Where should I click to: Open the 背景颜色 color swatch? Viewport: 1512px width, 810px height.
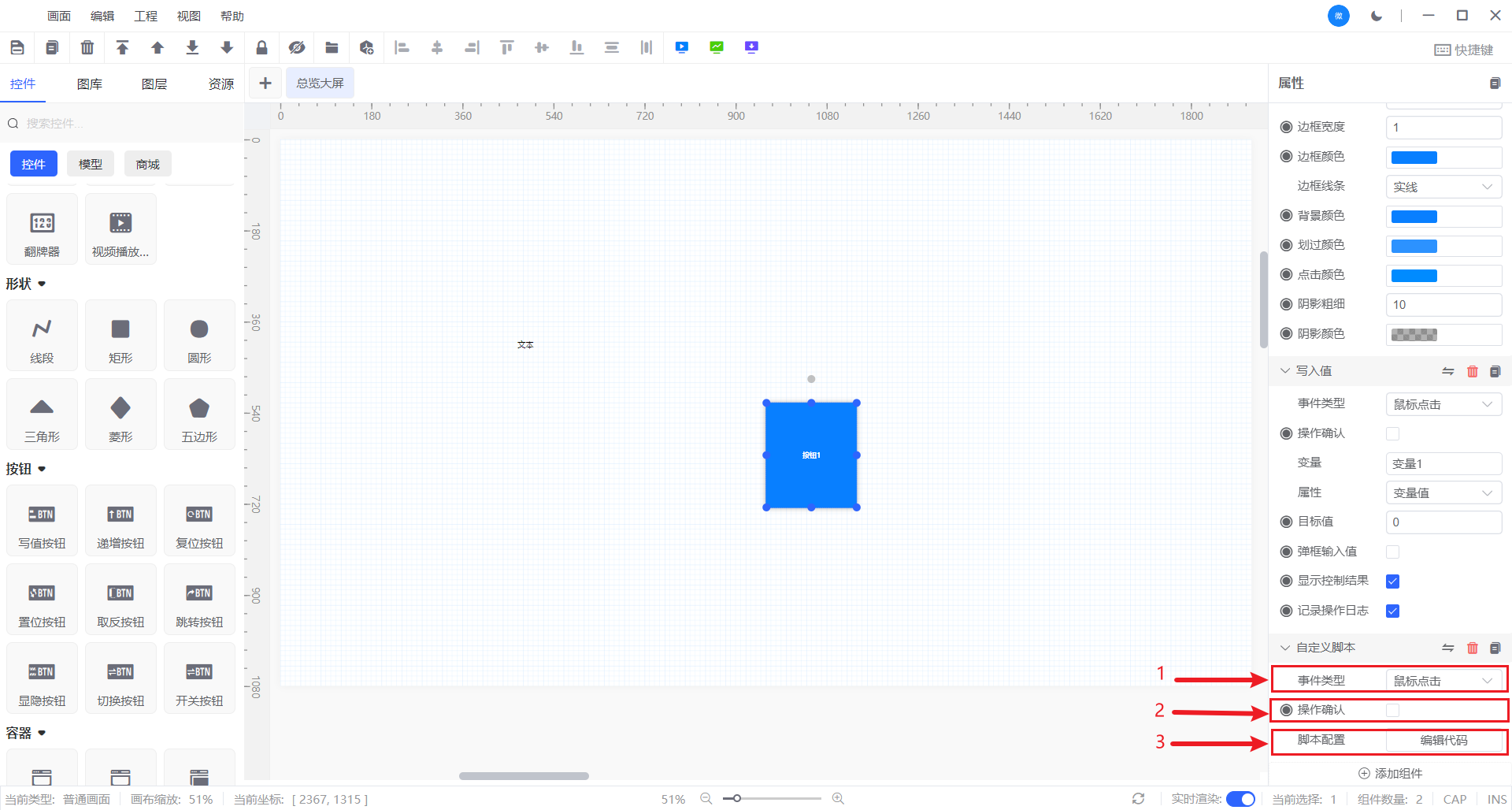tap(1414, 217)
